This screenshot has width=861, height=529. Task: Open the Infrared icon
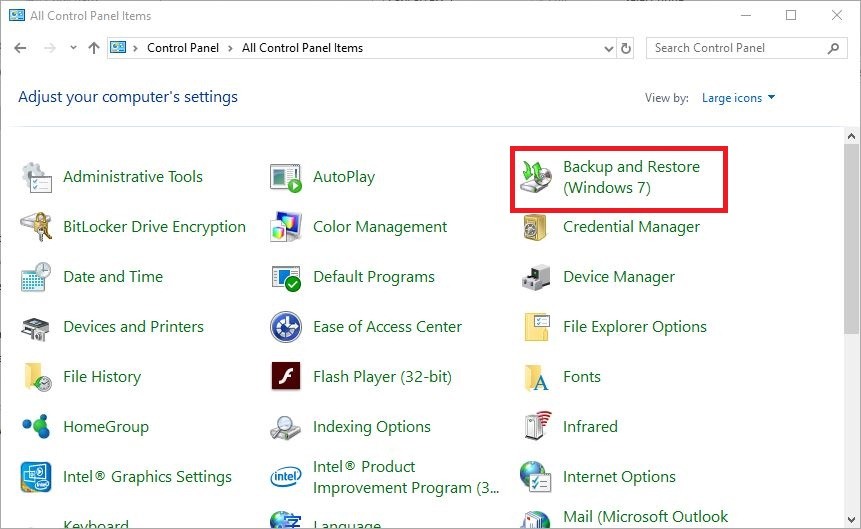click(538, 426)
